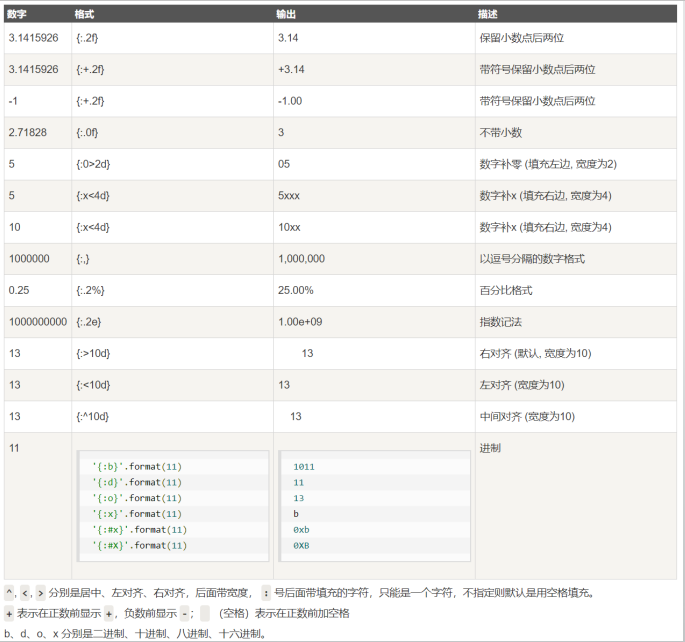Click the format {:<10d}
Screen dimensions: 685x642
93,385
